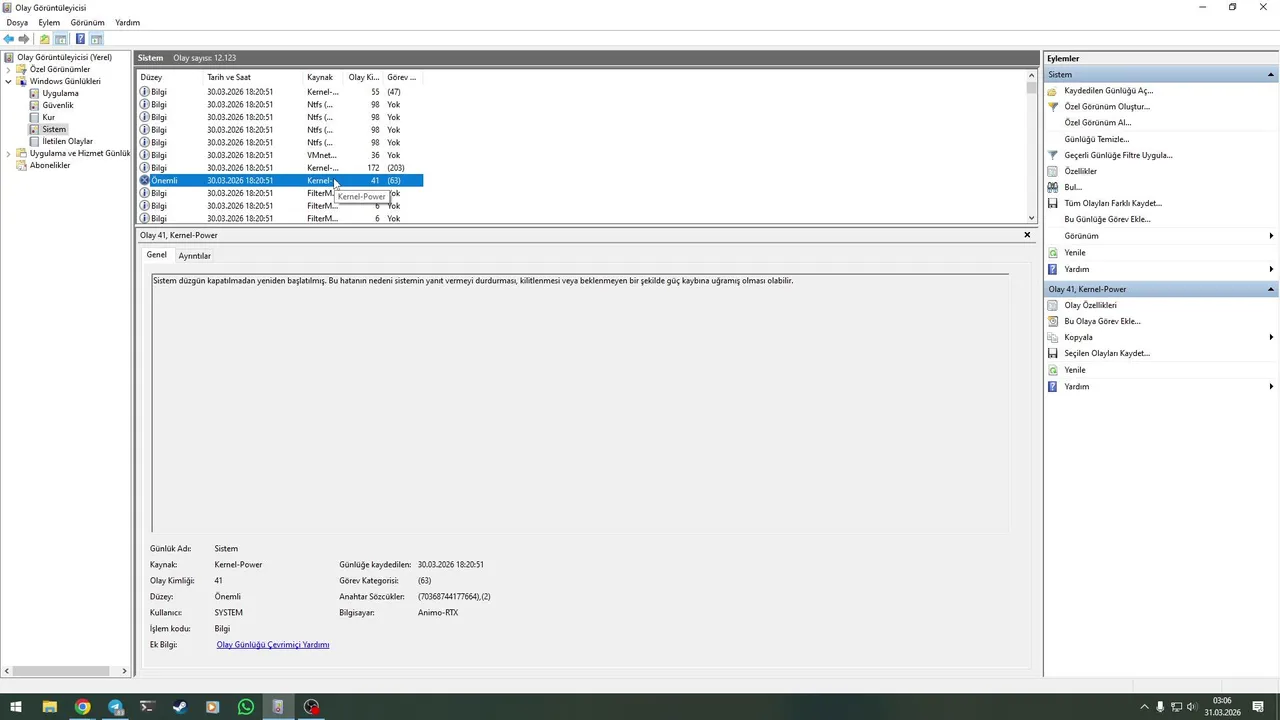This screenshot has height=720, width=1280.
Task: Collapse Windows Günlükleri tree node
Action: pyautogui.click(x=9, y=81)
